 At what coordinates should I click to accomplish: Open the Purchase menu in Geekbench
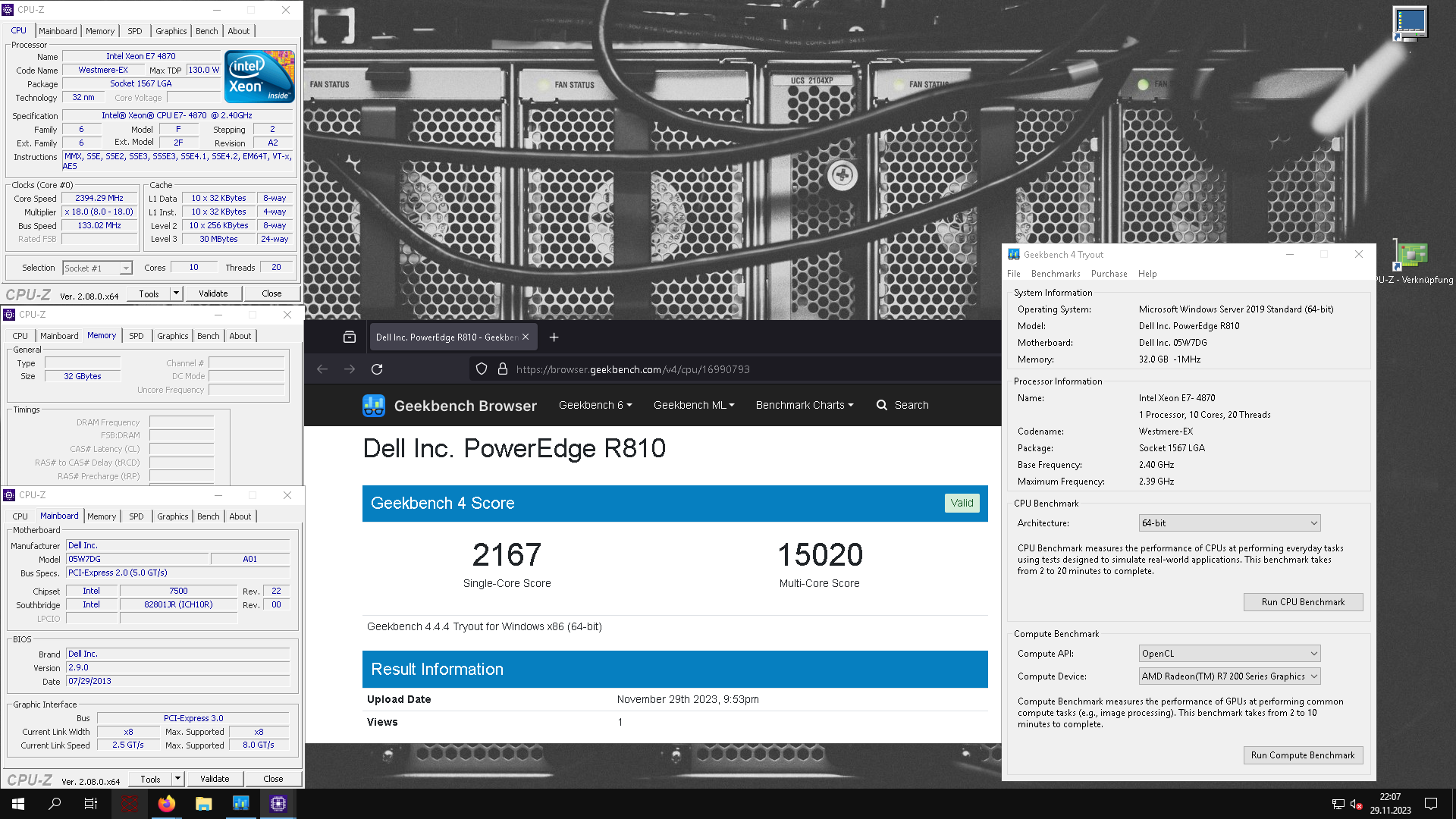point(1109,274)
